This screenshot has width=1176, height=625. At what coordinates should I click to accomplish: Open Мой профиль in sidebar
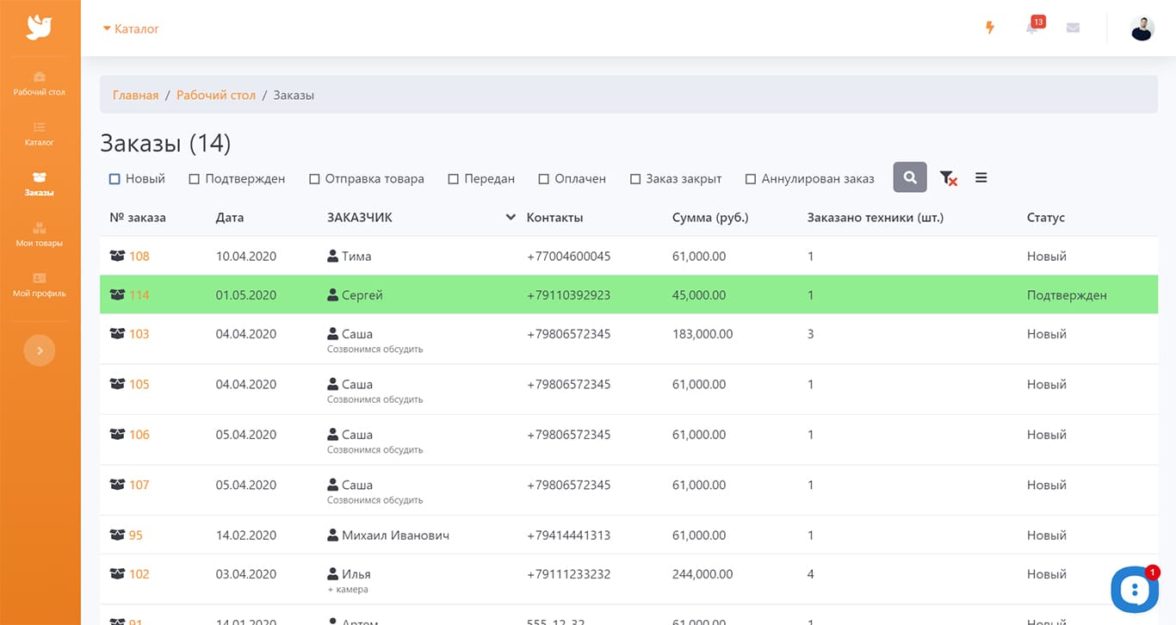pyautogui.click(x=39, y=285)
